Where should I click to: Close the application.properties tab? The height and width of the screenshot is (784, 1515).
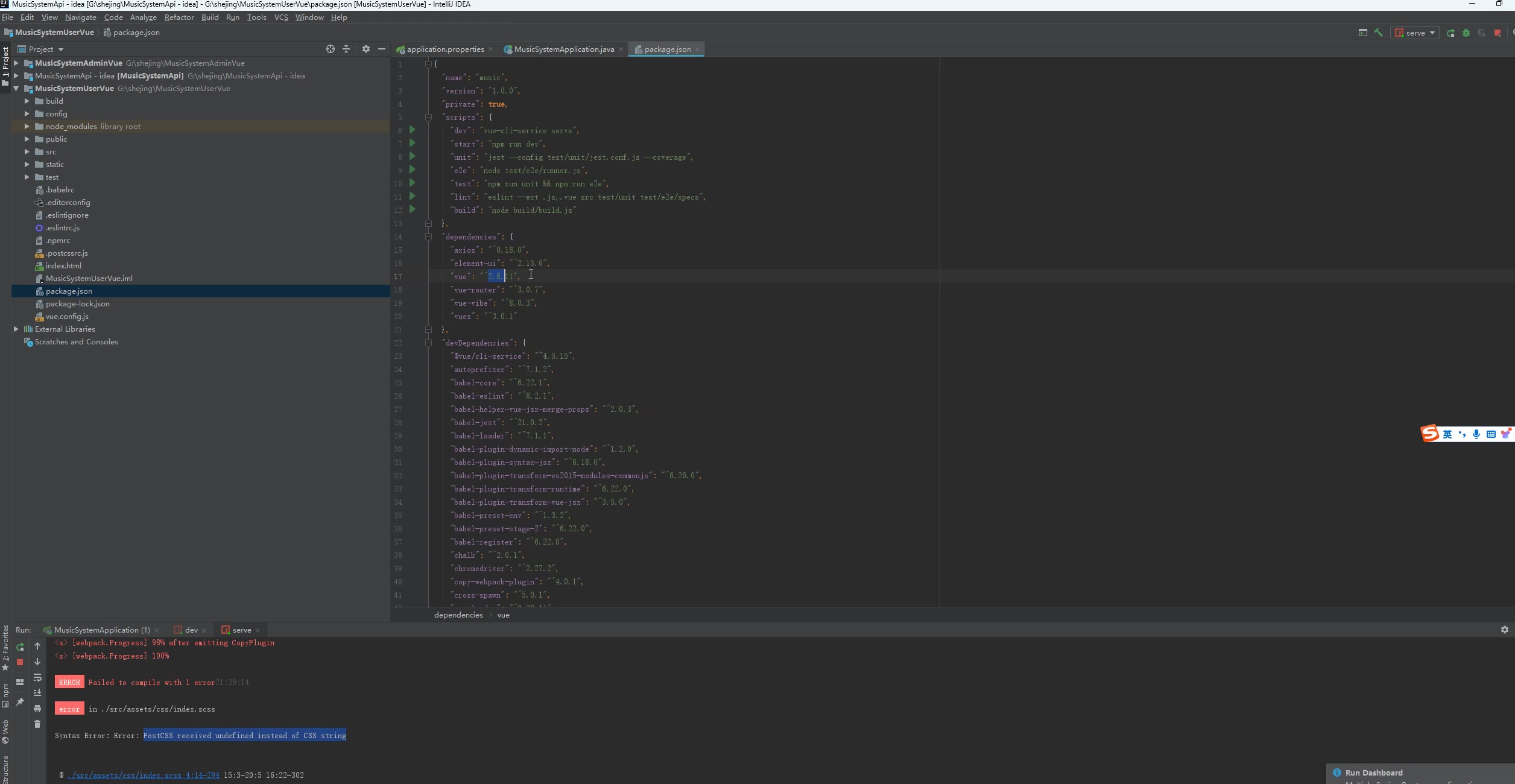(x=490, y=49)
